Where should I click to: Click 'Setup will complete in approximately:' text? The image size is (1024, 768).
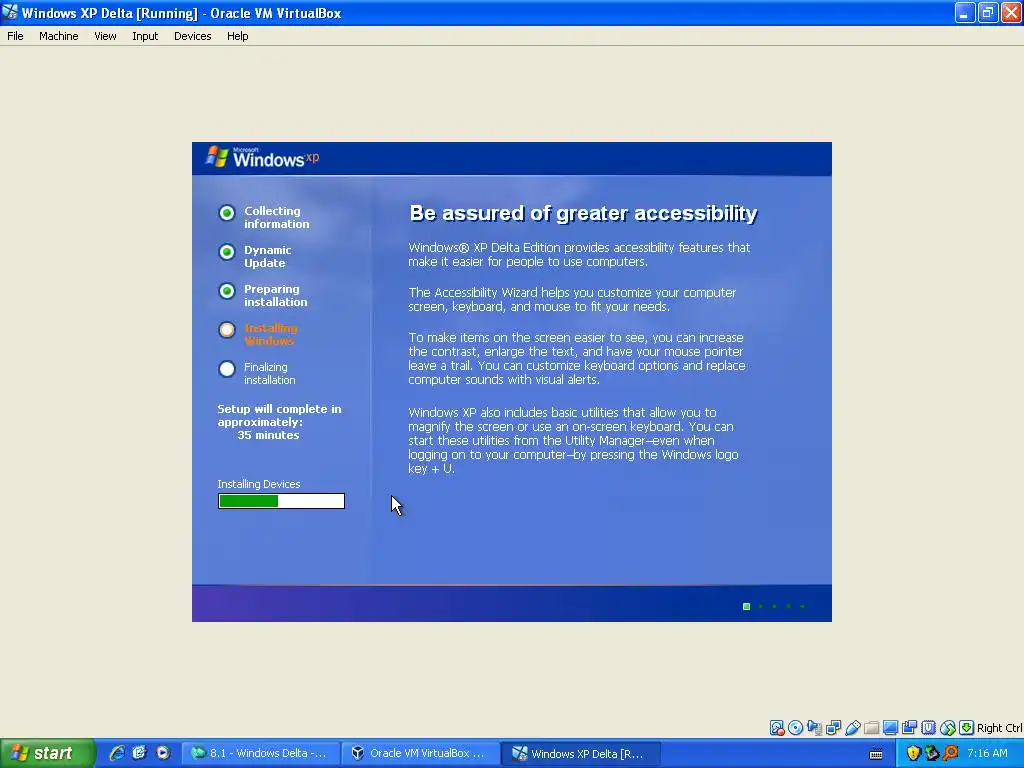click(x=279, y=415)
